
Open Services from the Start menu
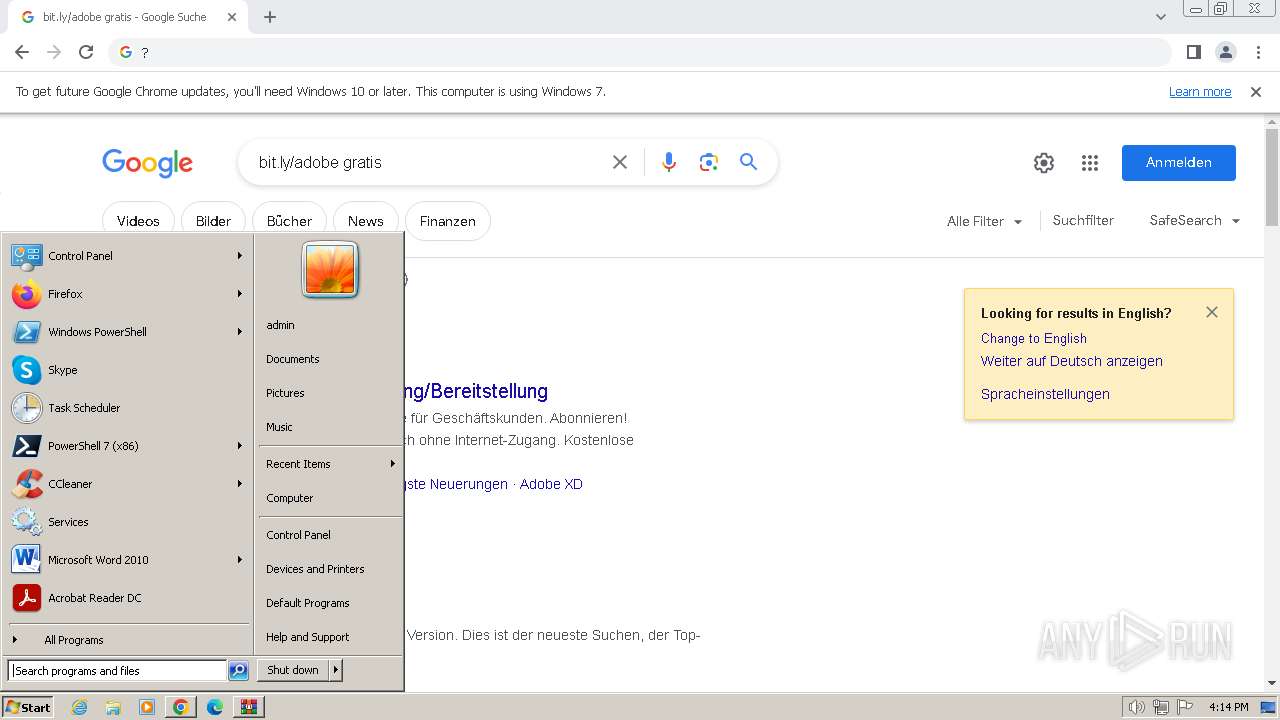127,522
